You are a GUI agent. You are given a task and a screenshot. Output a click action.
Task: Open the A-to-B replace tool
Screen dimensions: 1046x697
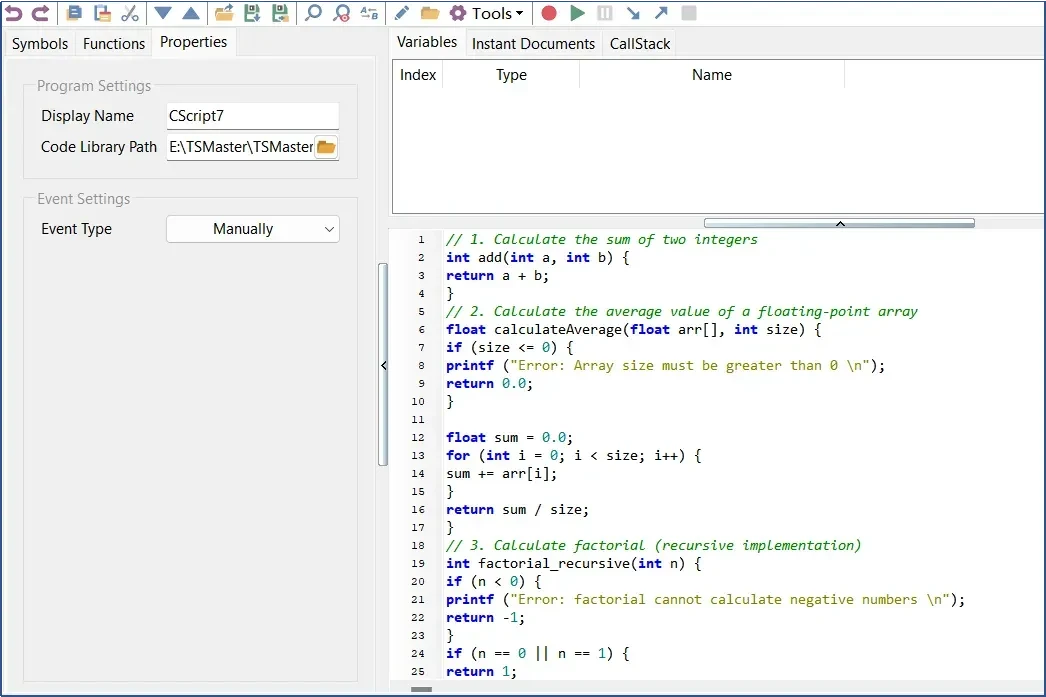tap(370, 13)
